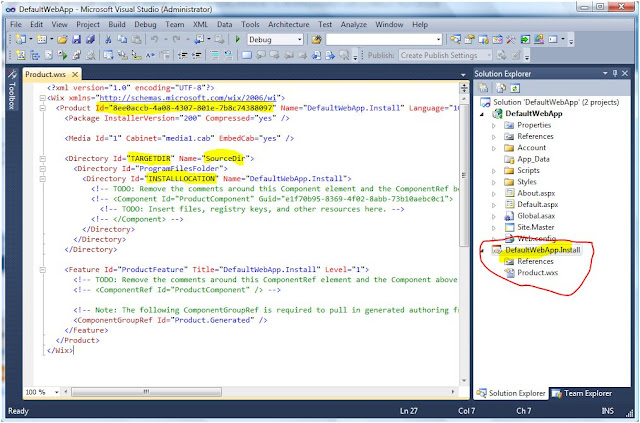The image size is (640, 423).
Task: Click Solution Explorer Show All Files icon
Action: pyautogui.click(x=501, y=88)
